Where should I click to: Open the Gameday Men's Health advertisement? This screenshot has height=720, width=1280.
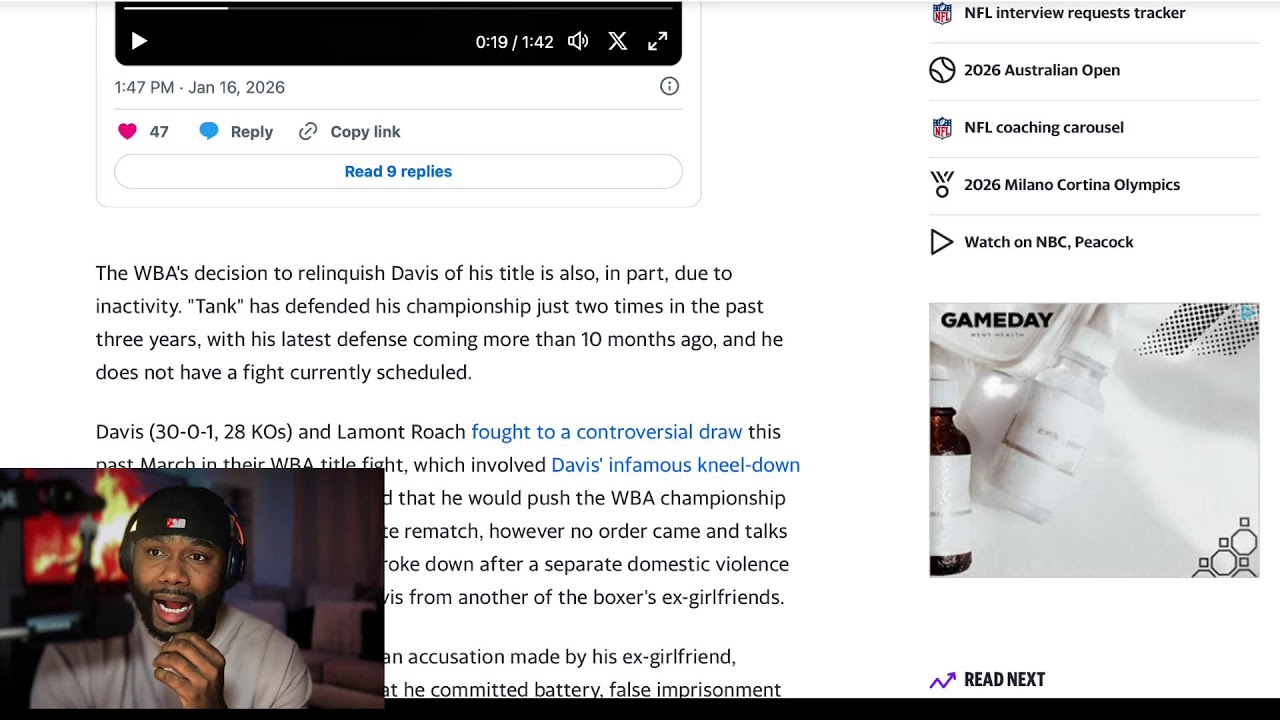click(1094, 440)
